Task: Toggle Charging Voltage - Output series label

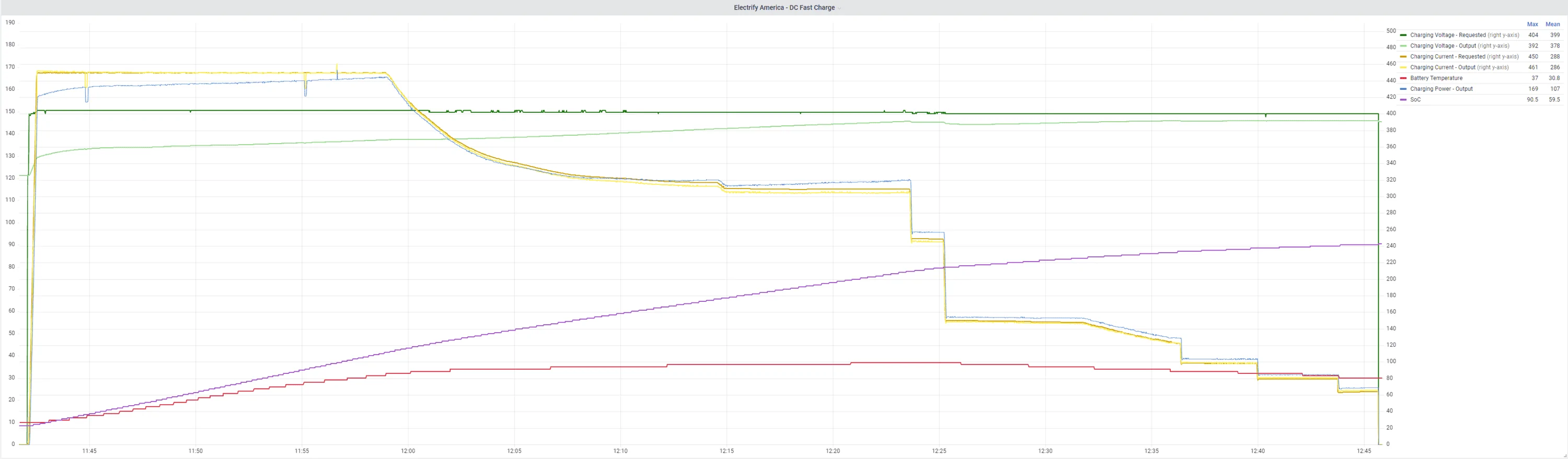Action: pyautogui.click(x=1443, y=46)
